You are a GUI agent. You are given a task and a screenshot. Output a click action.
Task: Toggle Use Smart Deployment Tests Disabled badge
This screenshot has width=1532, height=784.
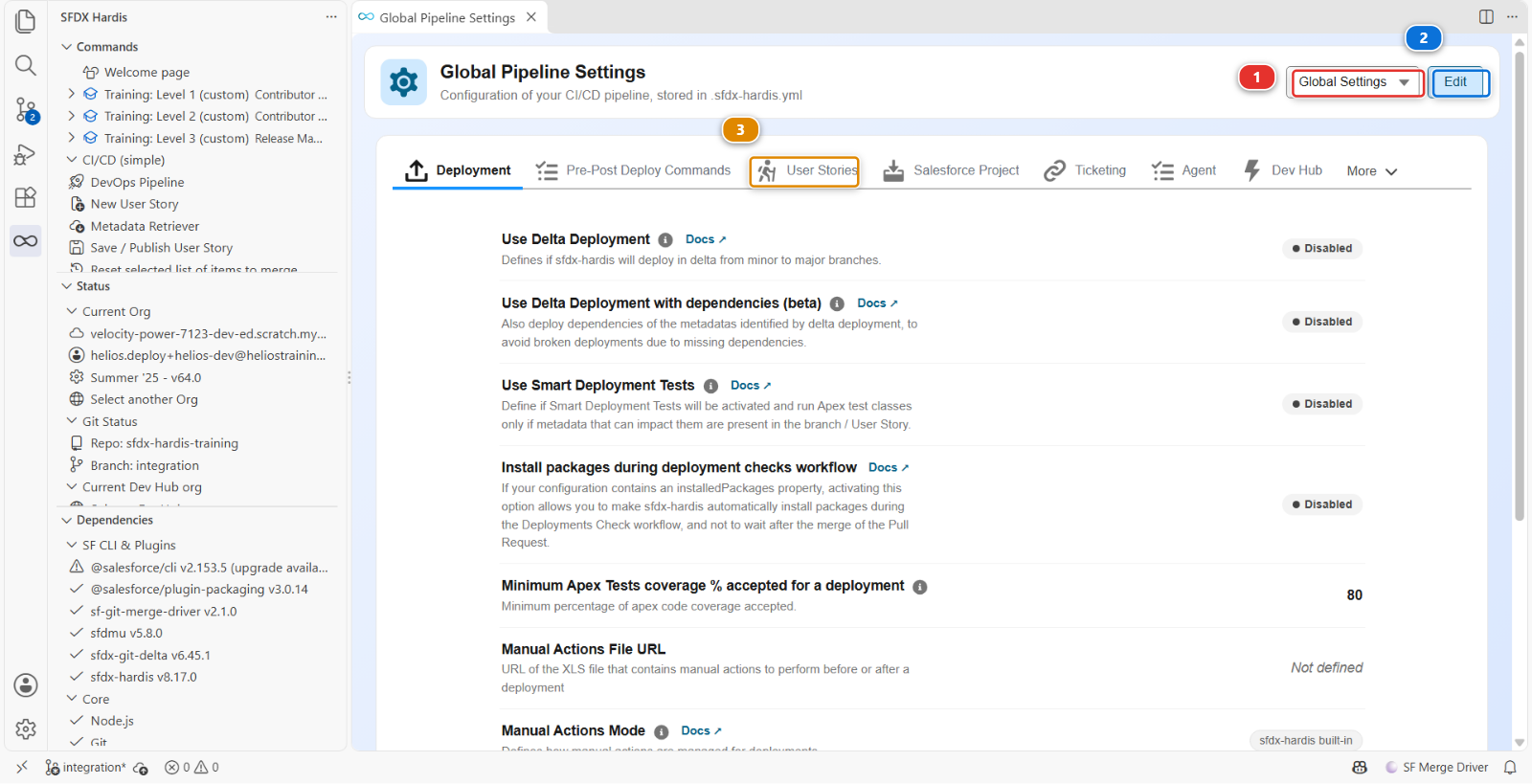coord(1322,404)
